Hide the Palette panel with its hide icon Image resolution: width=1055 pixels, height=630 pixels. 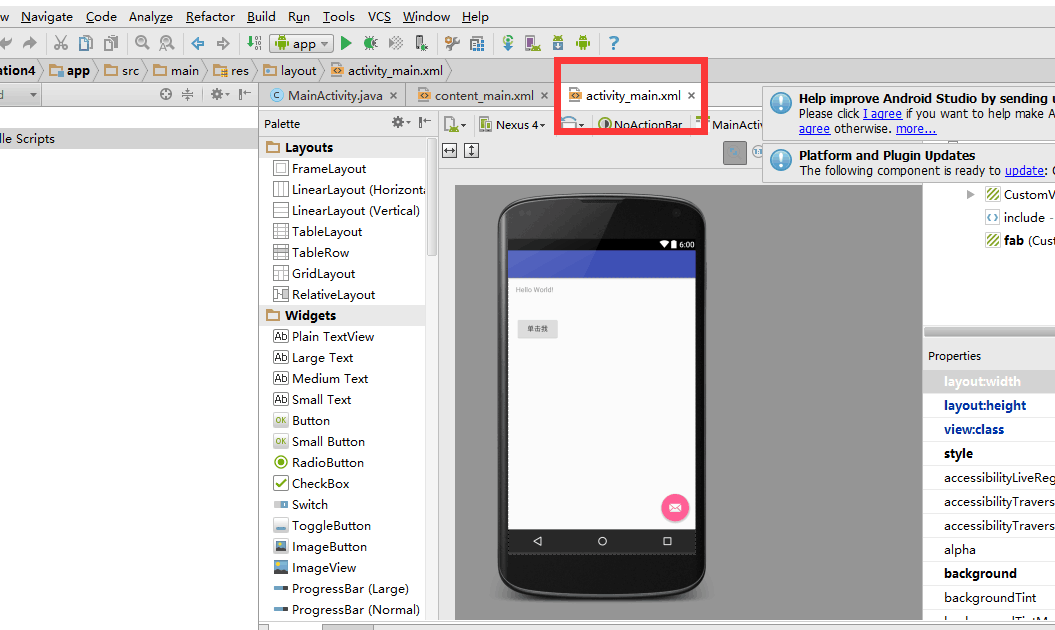425,122
